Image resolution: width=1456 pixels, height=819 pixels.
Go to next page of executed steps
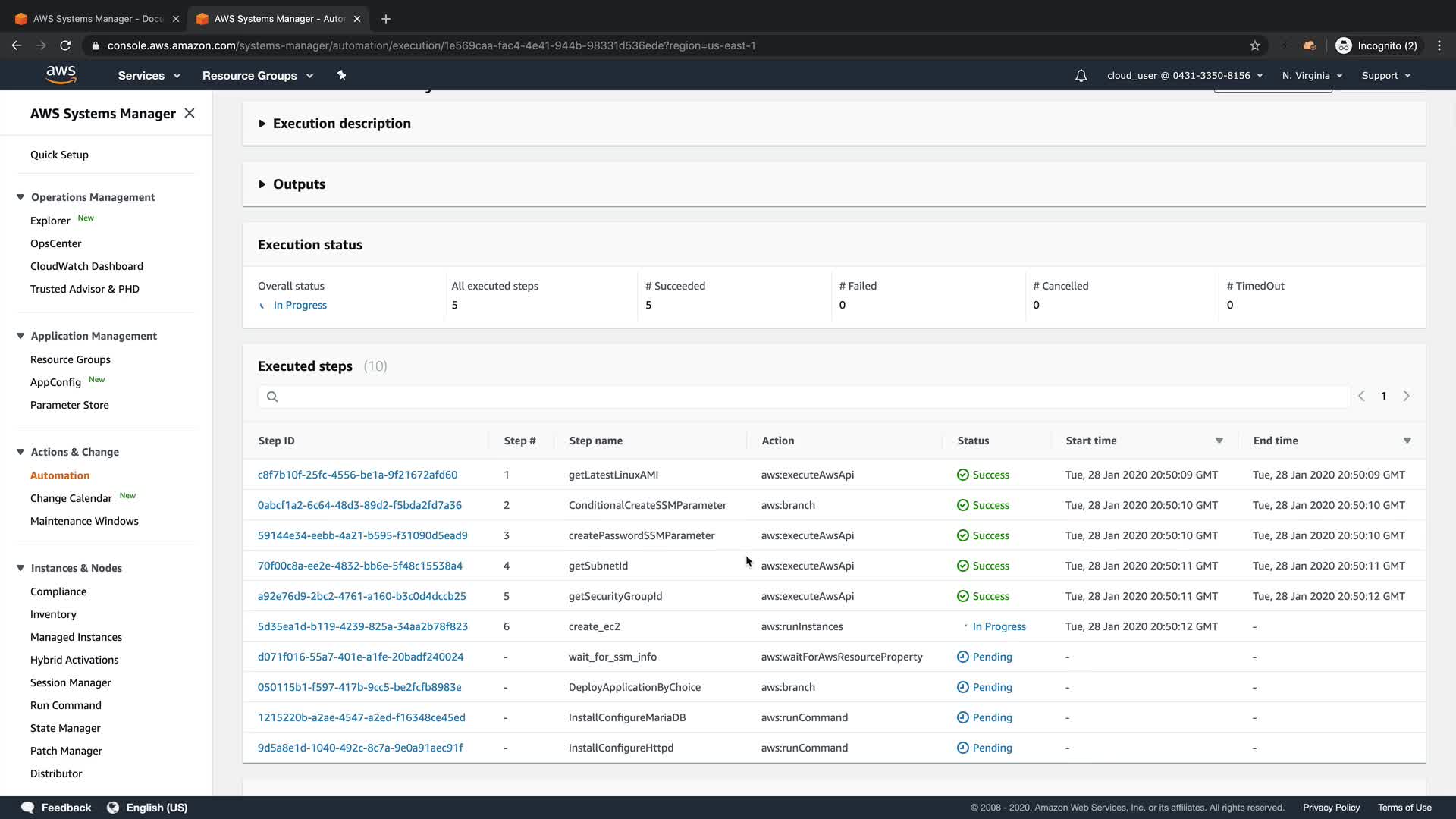point(1406,396)
